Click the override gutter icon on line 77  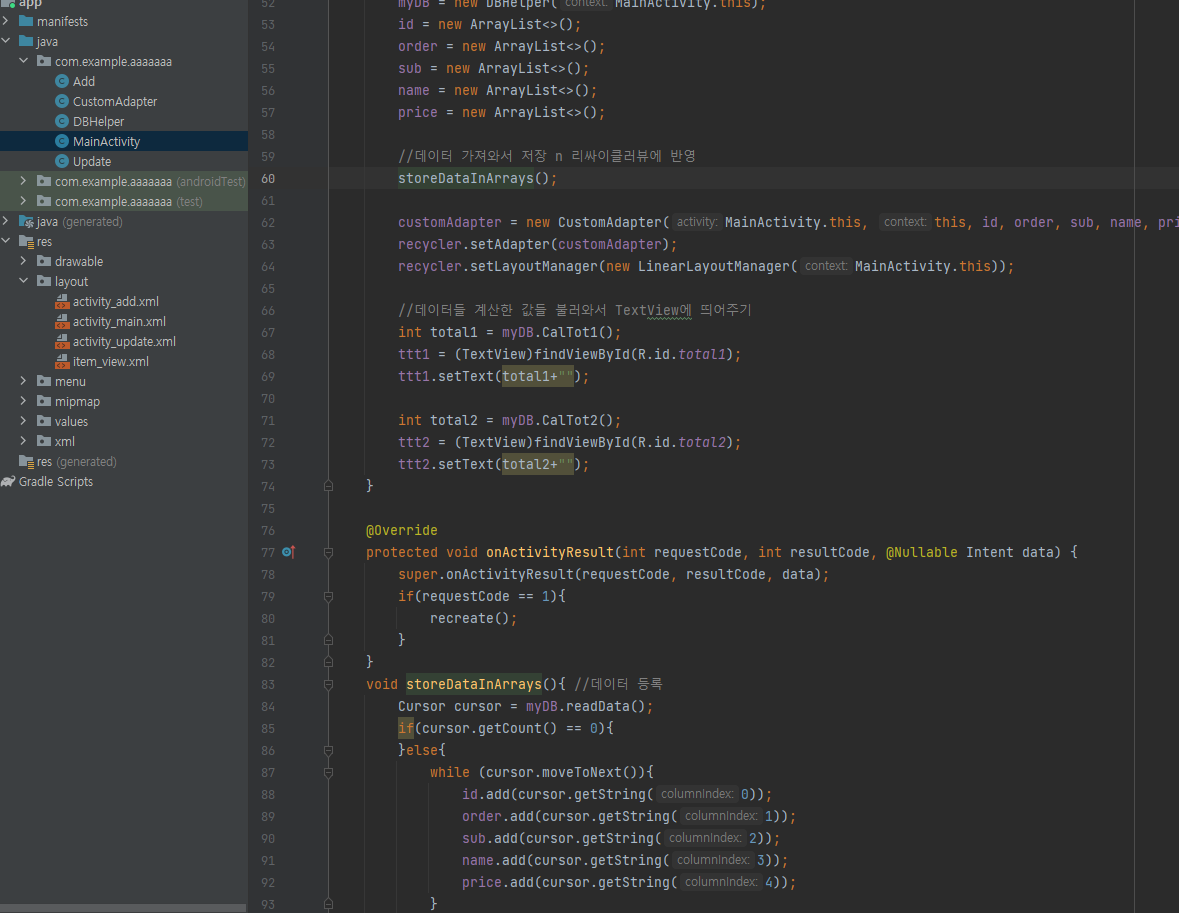pos(288,552)
